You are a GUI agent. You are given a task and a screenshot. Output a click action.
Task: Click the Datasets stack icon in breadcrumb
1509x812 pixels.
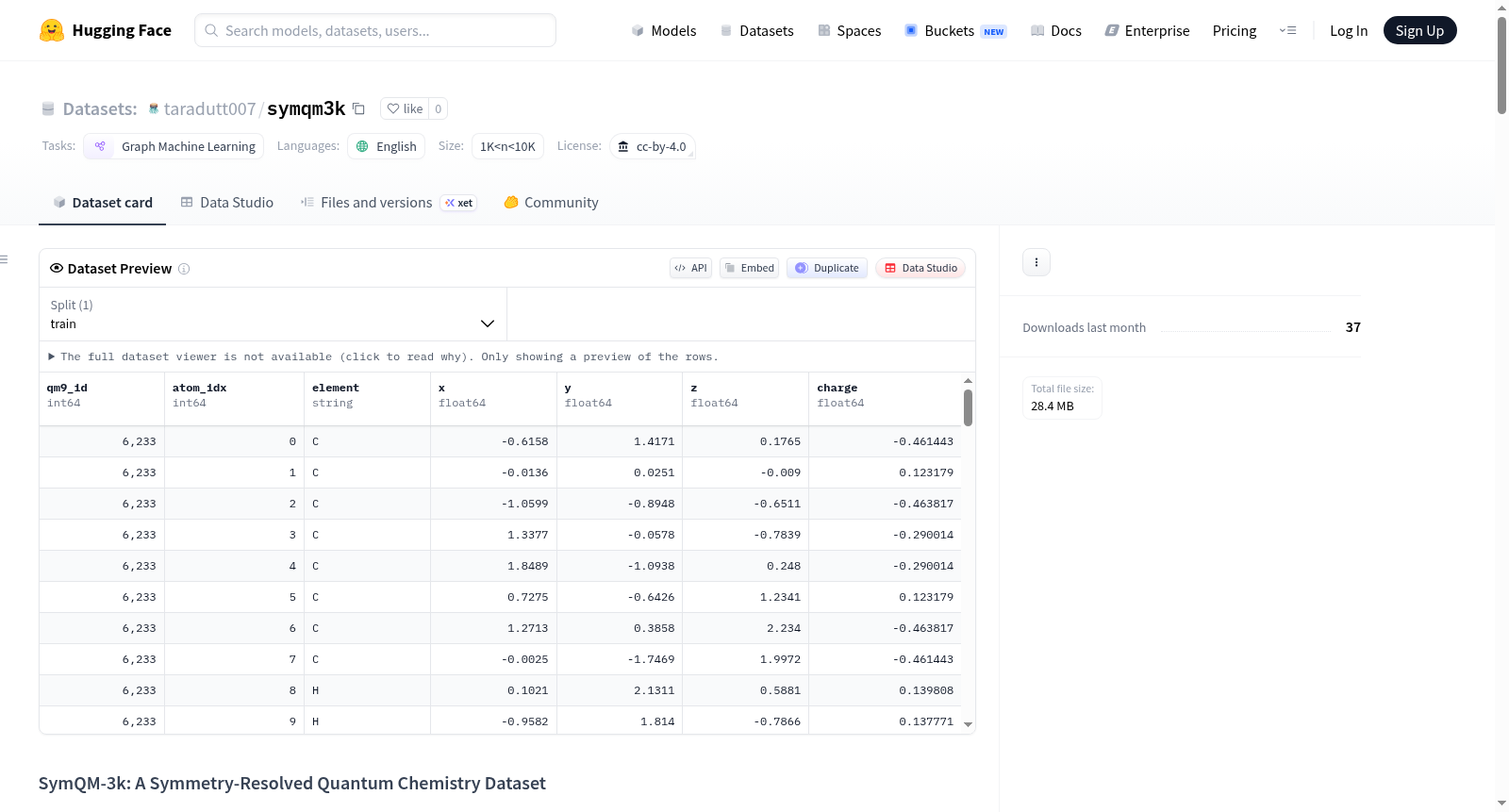pos(48,108)
